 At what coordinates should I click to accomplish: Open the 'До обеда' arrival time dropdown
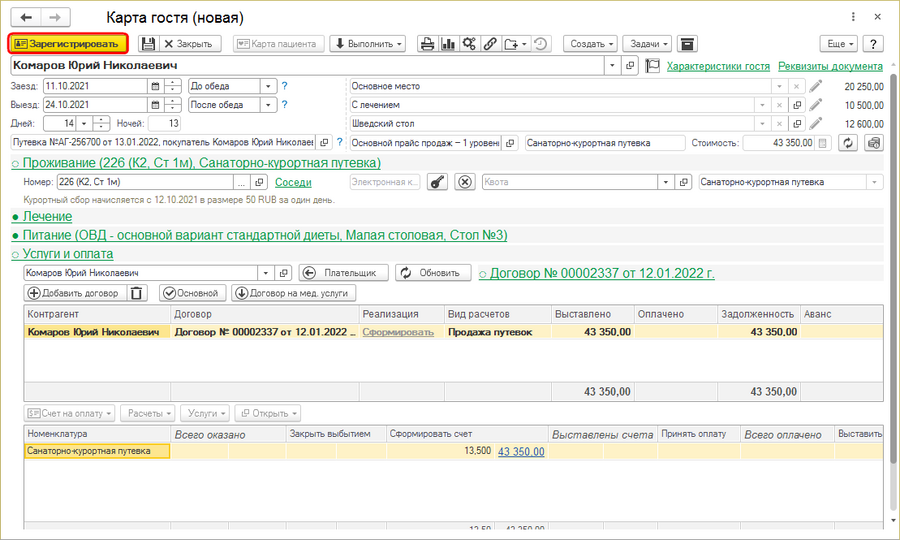pos(268,86)
